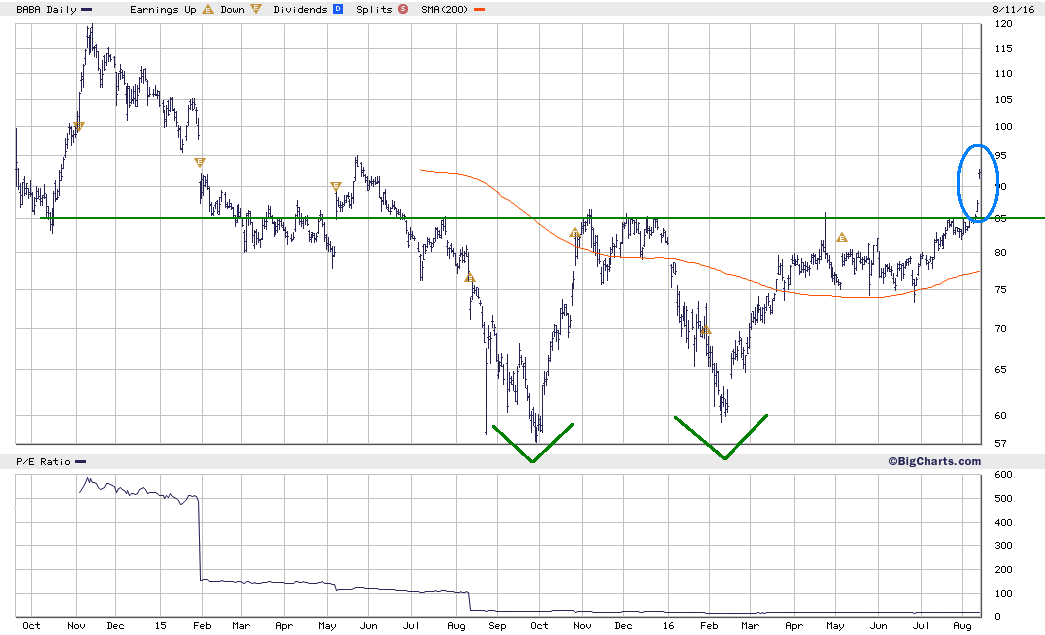Click the 85 price axis label
The height and width of the screenshot is (635, 1045).
[x=1000, y=219]
